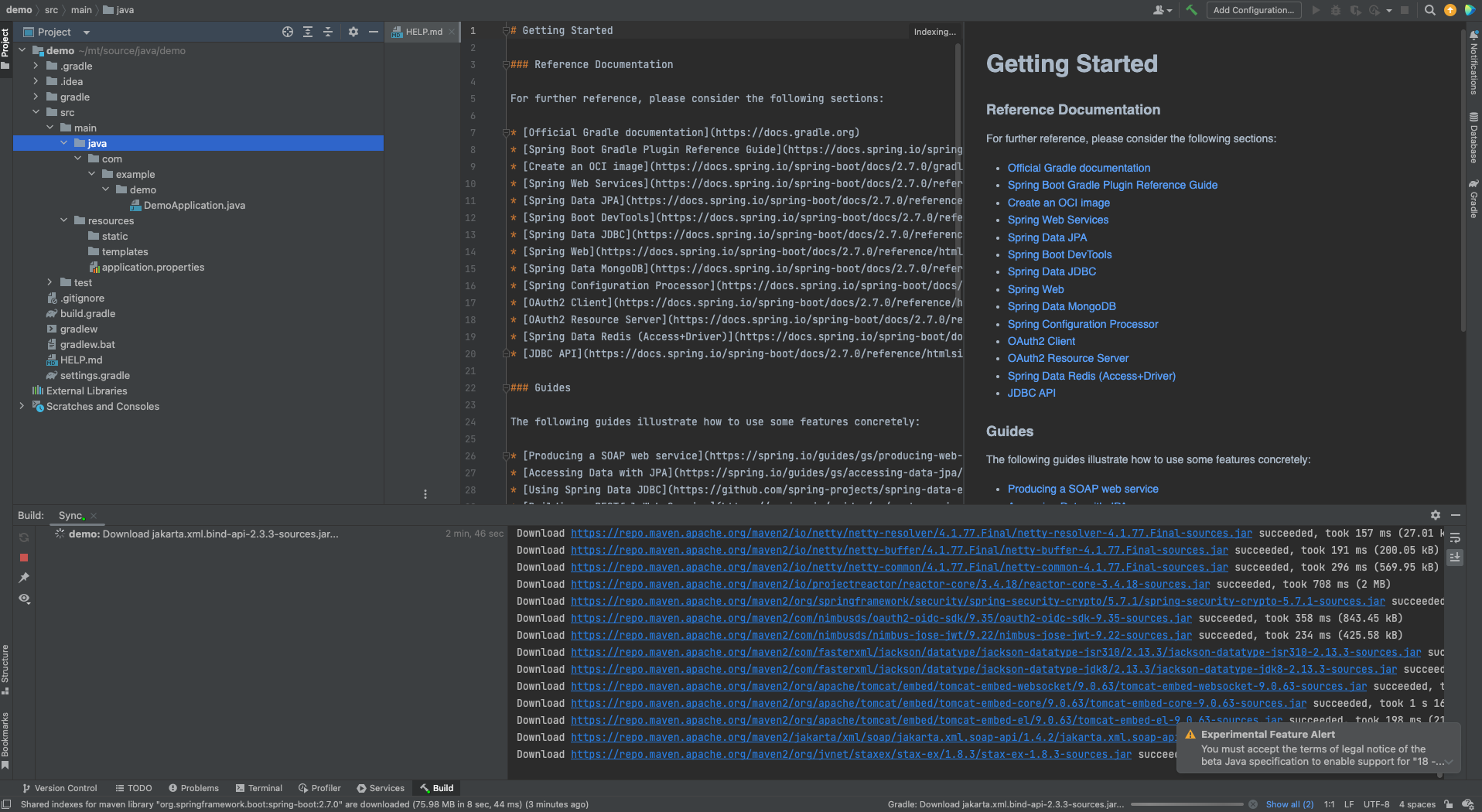Image resolution: width=1482 pixels, height=812 pixels.
Task: Click the background task progress bar
Action: (1187, 804)
